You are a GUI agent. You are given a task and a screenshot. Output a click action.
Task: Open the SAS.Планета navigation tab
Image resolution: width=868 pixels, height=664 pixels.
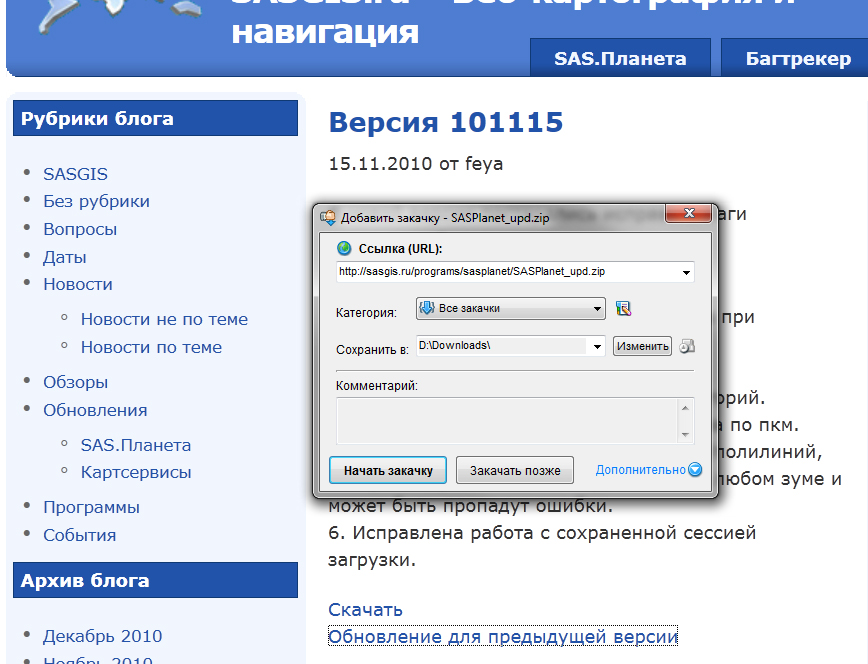(620, 58)
